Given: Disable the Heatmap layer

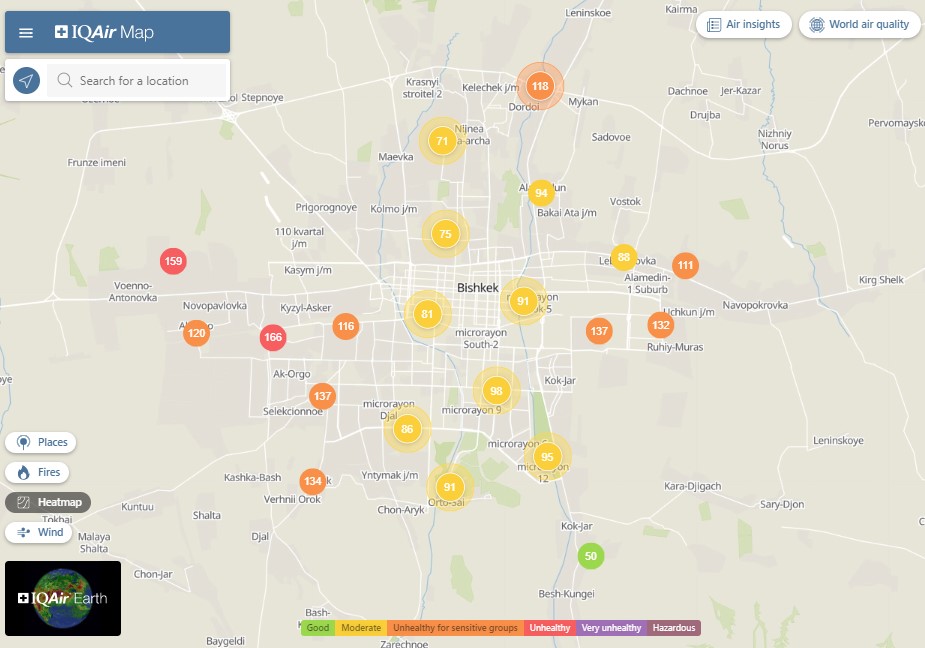Looking at the screenshot, I should 48,502.
